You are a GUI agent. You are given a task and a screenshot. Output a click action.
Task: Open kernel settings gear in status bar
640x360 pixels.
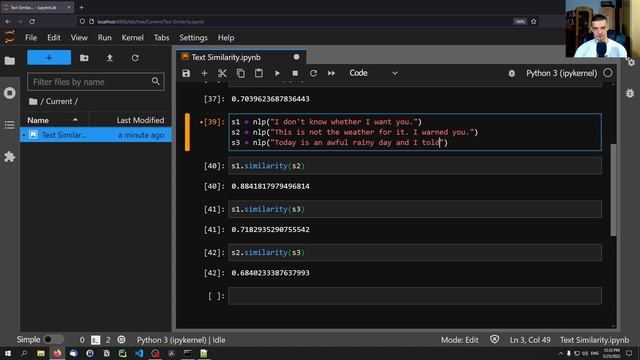tap(121, 340)
